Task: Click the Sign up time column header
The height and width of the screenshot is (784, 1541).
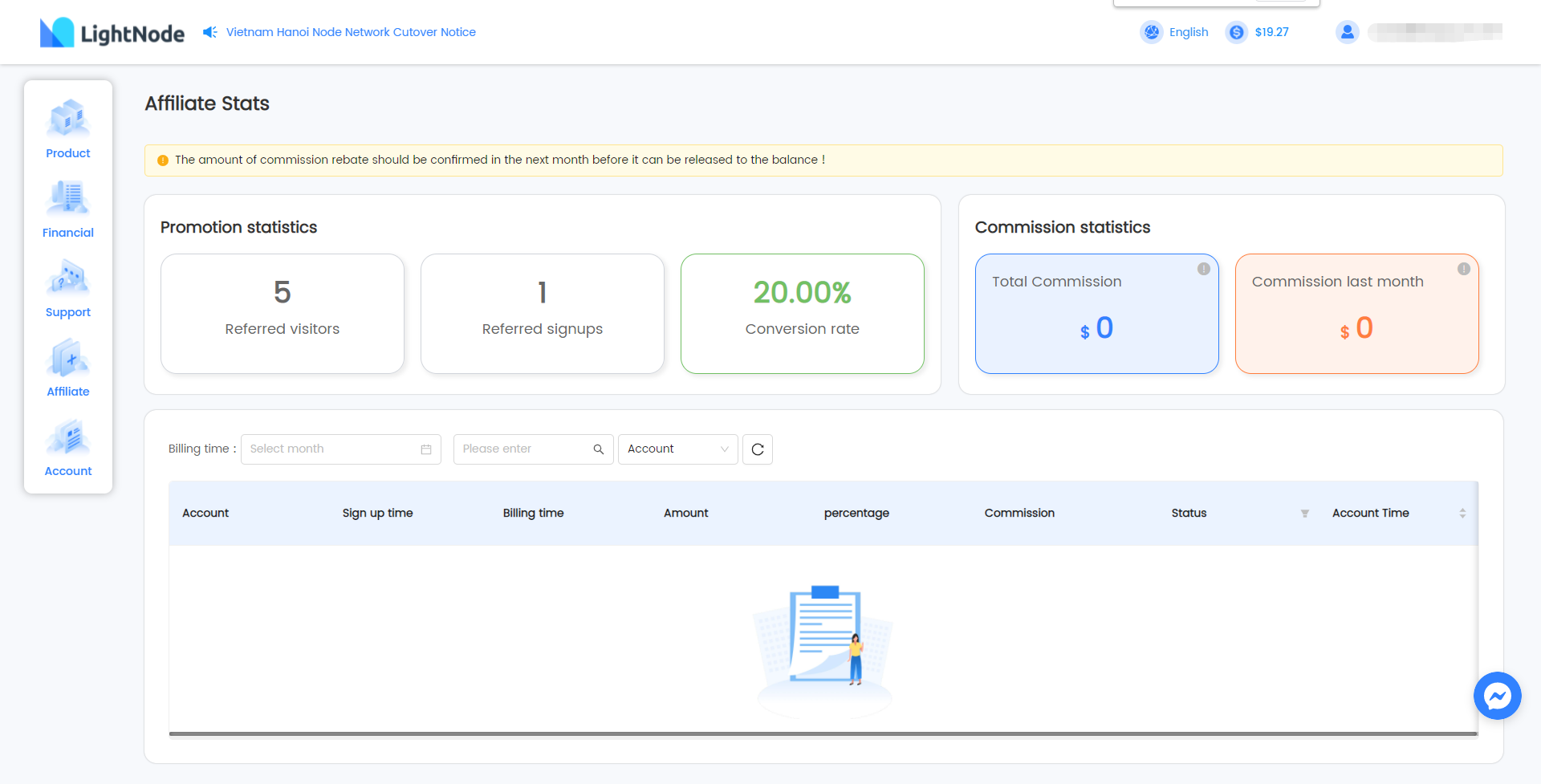Action: coord(378,513)
